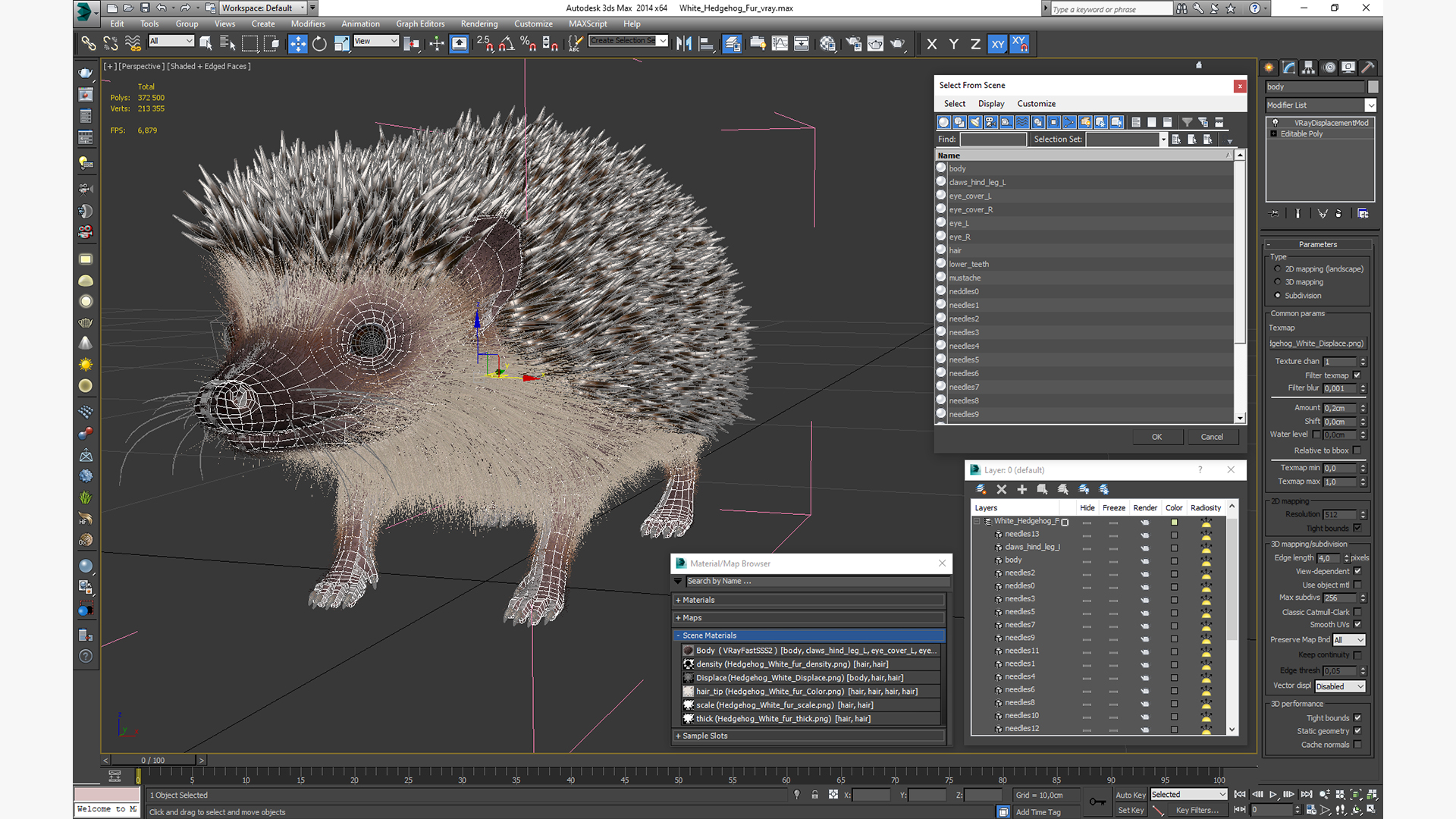
Task: Toggle the Key Mode key icon
Action: click(1097, 802)
